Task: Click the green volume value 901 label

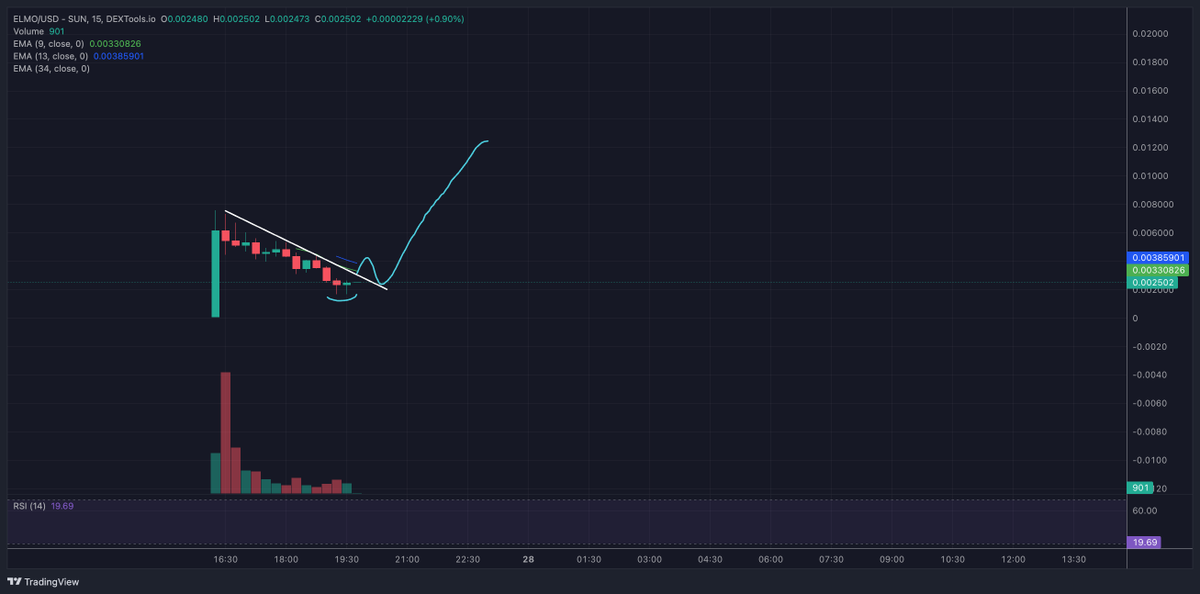Action: (1140, 488)
